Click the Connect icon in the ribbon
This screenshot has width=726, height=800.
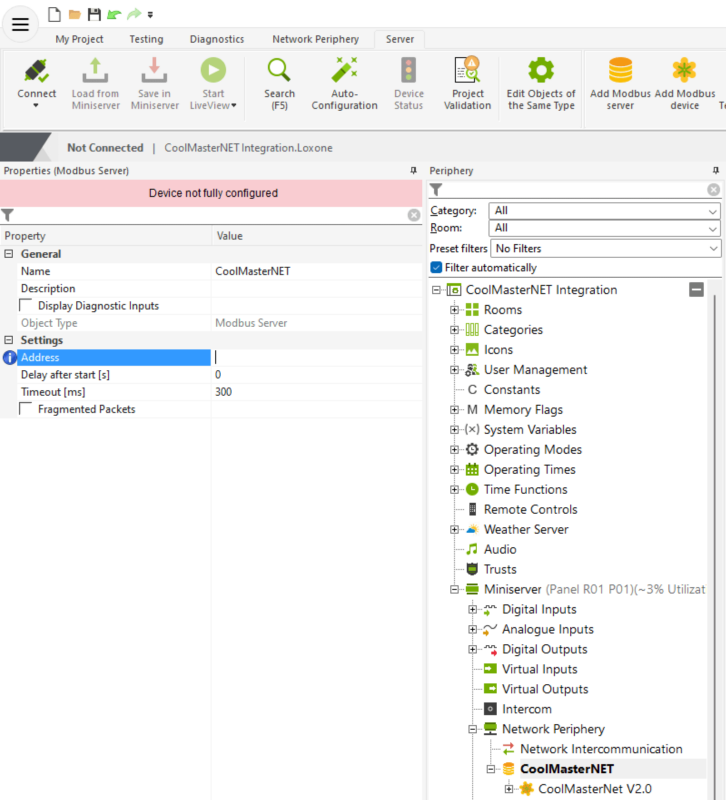(x=36, y=72)
